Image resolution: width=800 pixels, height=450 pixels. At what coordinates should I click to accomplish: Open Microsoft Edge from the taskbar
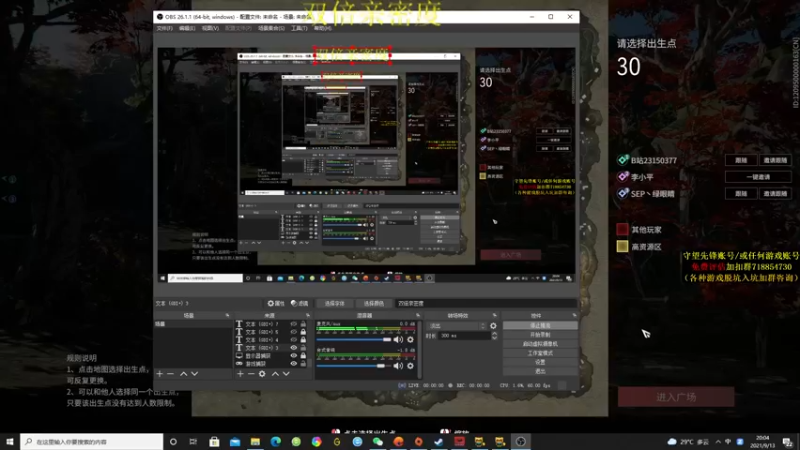(x=276, y=442)
